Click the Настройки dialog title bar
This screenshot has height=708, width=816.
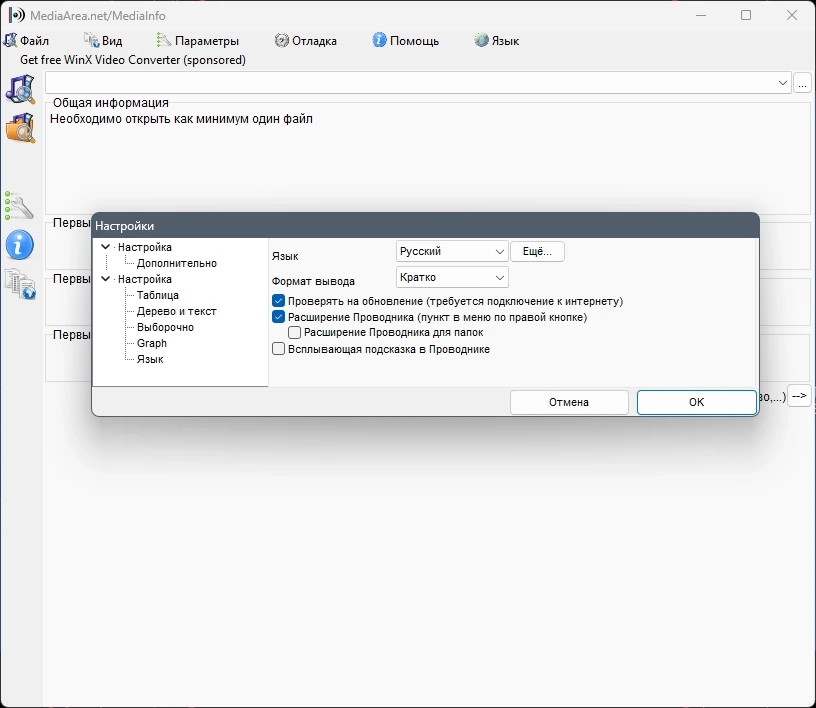pos(425,225)
